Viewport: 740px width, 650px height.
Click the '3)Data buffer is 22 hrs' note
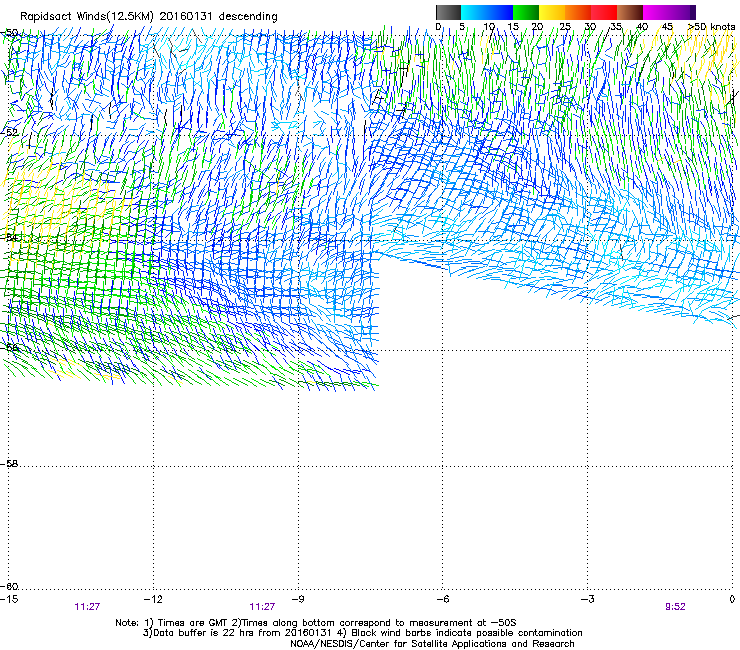click(236, 633)
